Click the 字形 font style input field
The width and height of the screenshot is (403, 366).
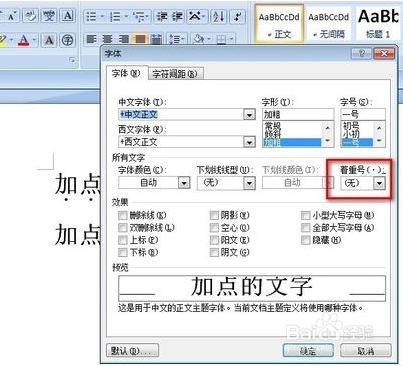pyautogui.click(x=298, y=115)
